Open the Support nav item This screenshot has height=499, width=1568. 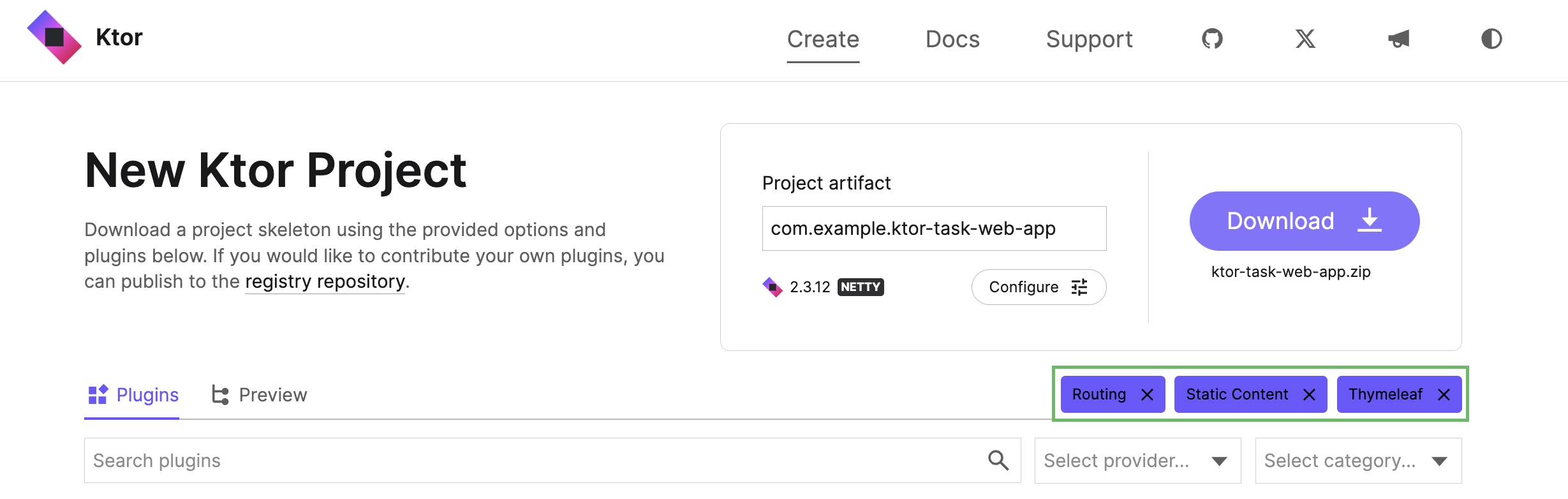pyautogui.click(x=1089, y=39)
